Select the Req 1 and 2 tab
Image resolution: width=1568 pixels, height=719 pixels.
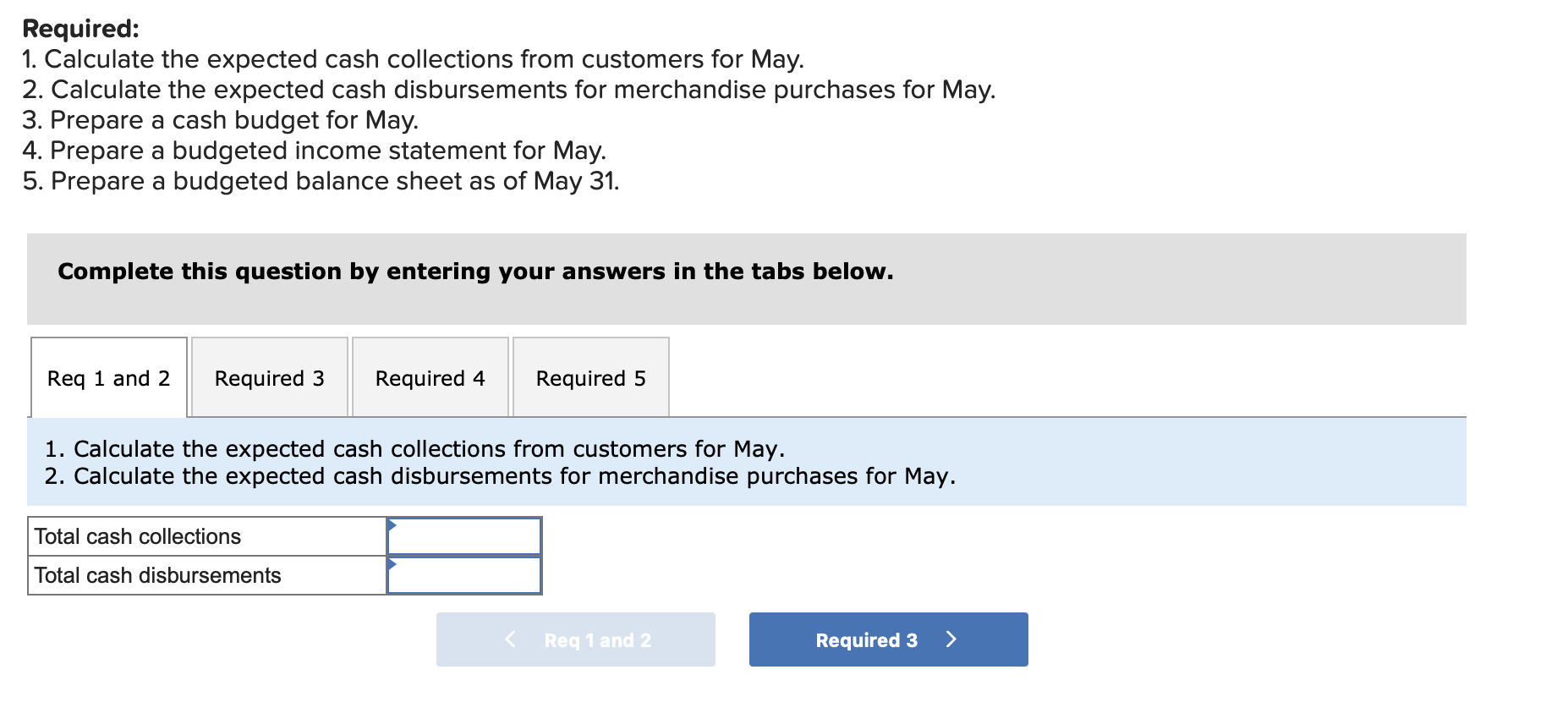point(108,378)
